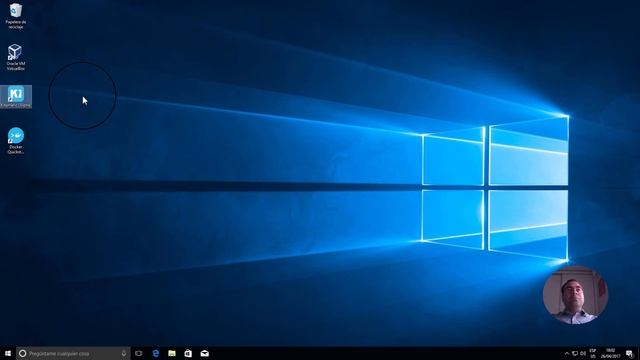Open the volume control in system tray
Image resolution: width=640 pixels, height=360 pixels.
pyautogui.click(x=583, y=353)
